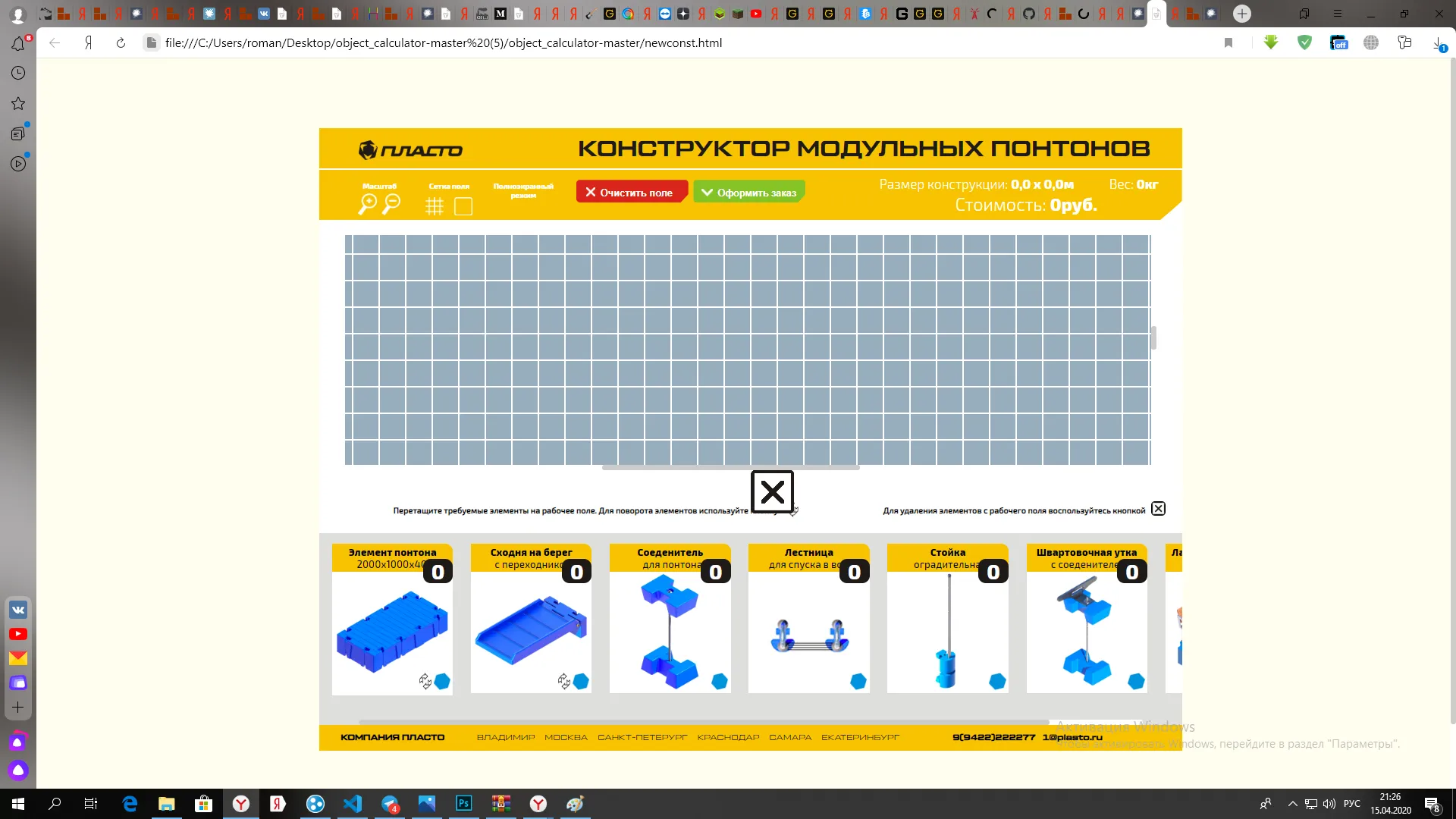
Task: Click the ЕКАТЕРИНБУРГ city link
Action: click(x=860, y=737)
